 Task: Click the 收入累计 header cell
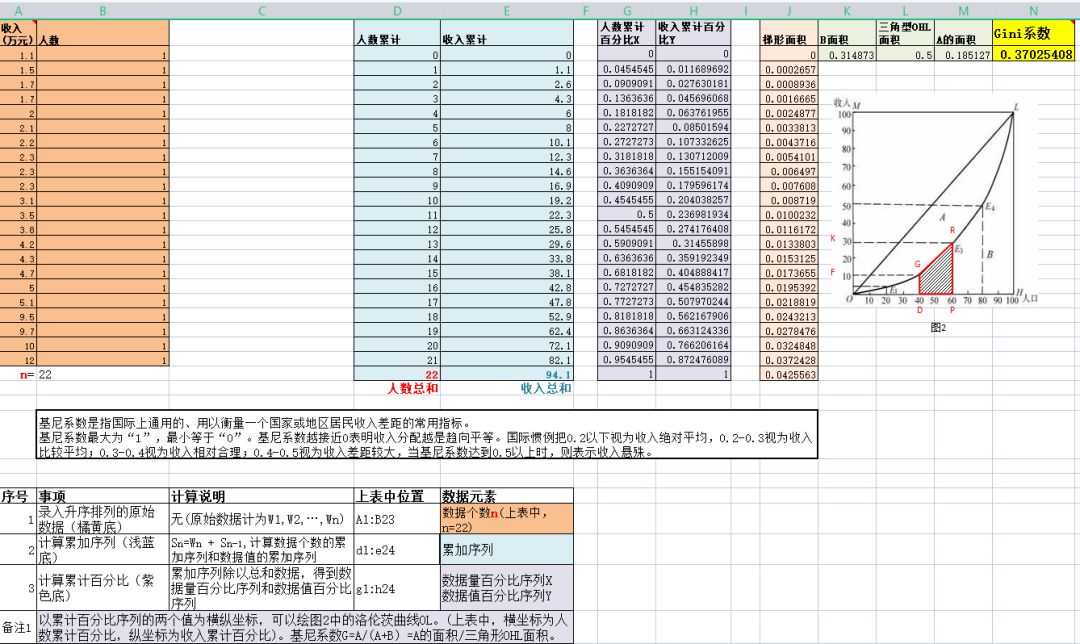click(x=507, y=33)
